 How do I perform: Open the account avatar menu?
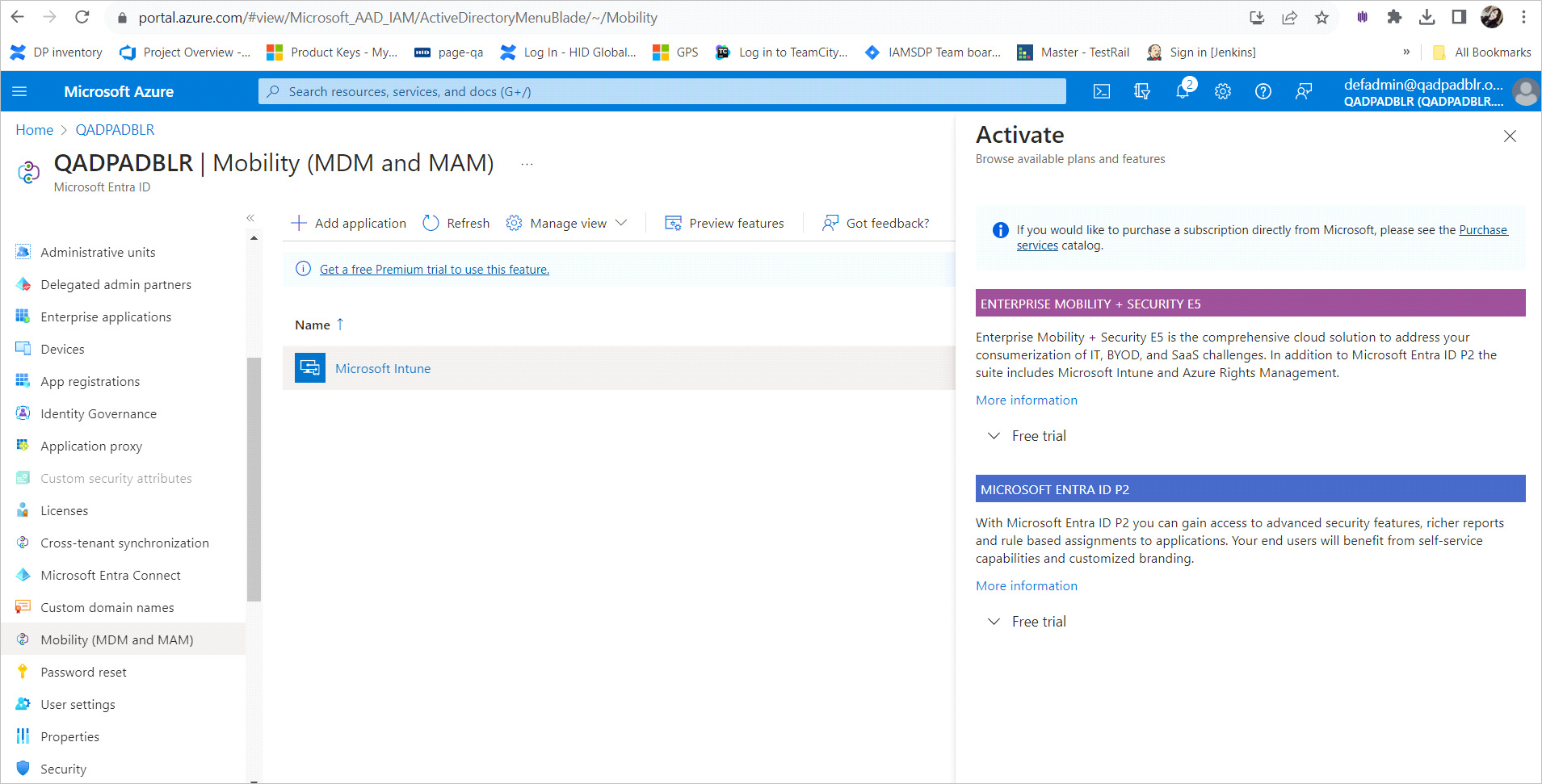pos(1525,92)
